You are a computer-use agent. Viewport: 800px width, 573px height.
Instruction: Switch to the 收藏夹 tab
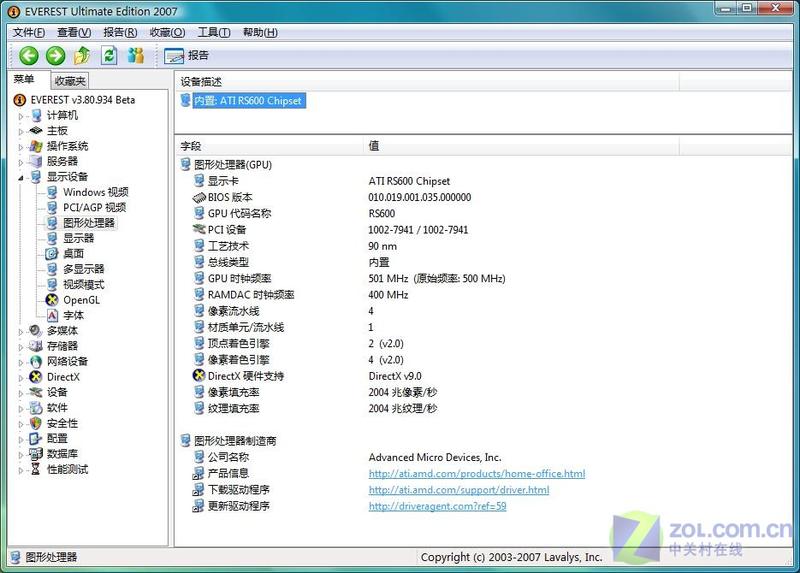pyautogui.click(x=70, y=81)
